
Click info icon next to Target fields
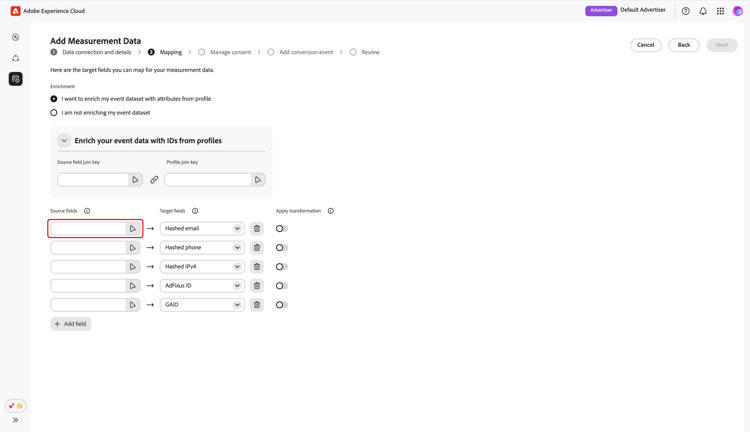coord(195,211)
